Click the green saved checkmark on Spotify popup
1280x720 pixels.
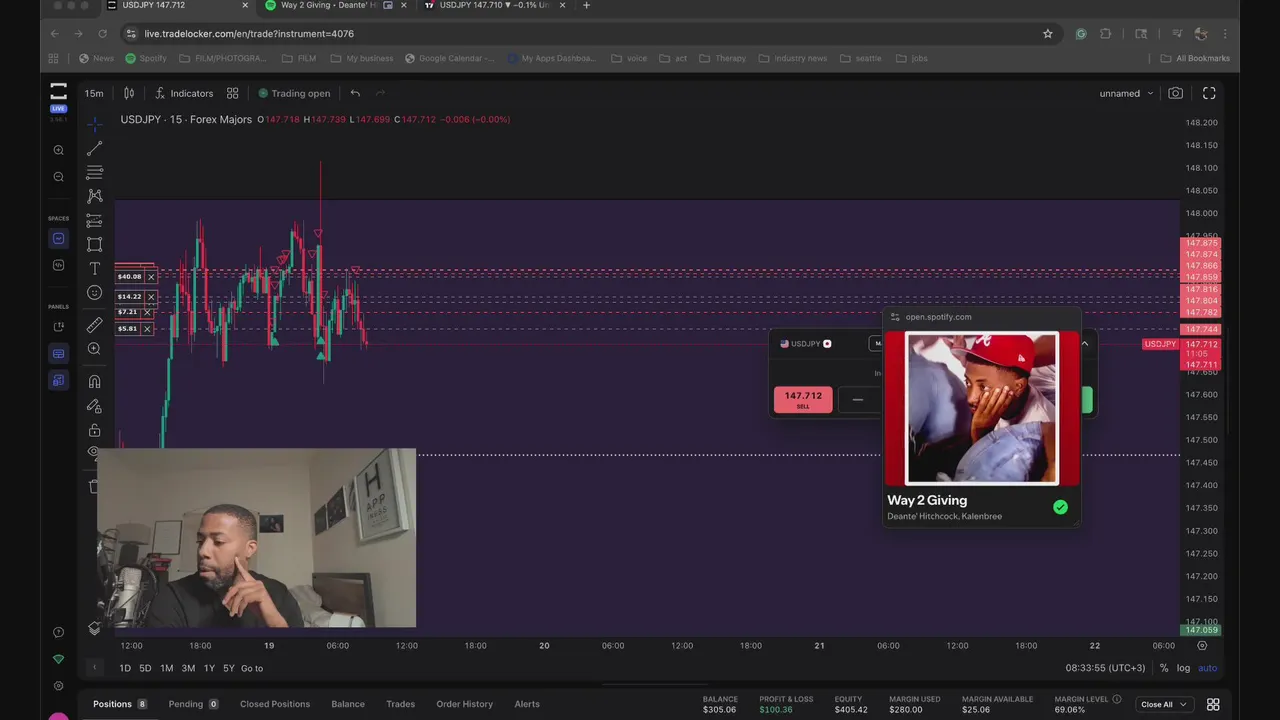[1060, 507]
